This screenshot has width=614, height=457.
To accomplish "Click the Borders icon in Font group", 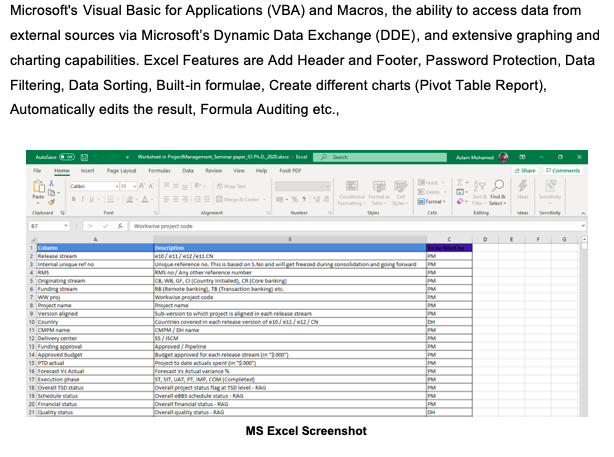I will click(x=110, y=199).
